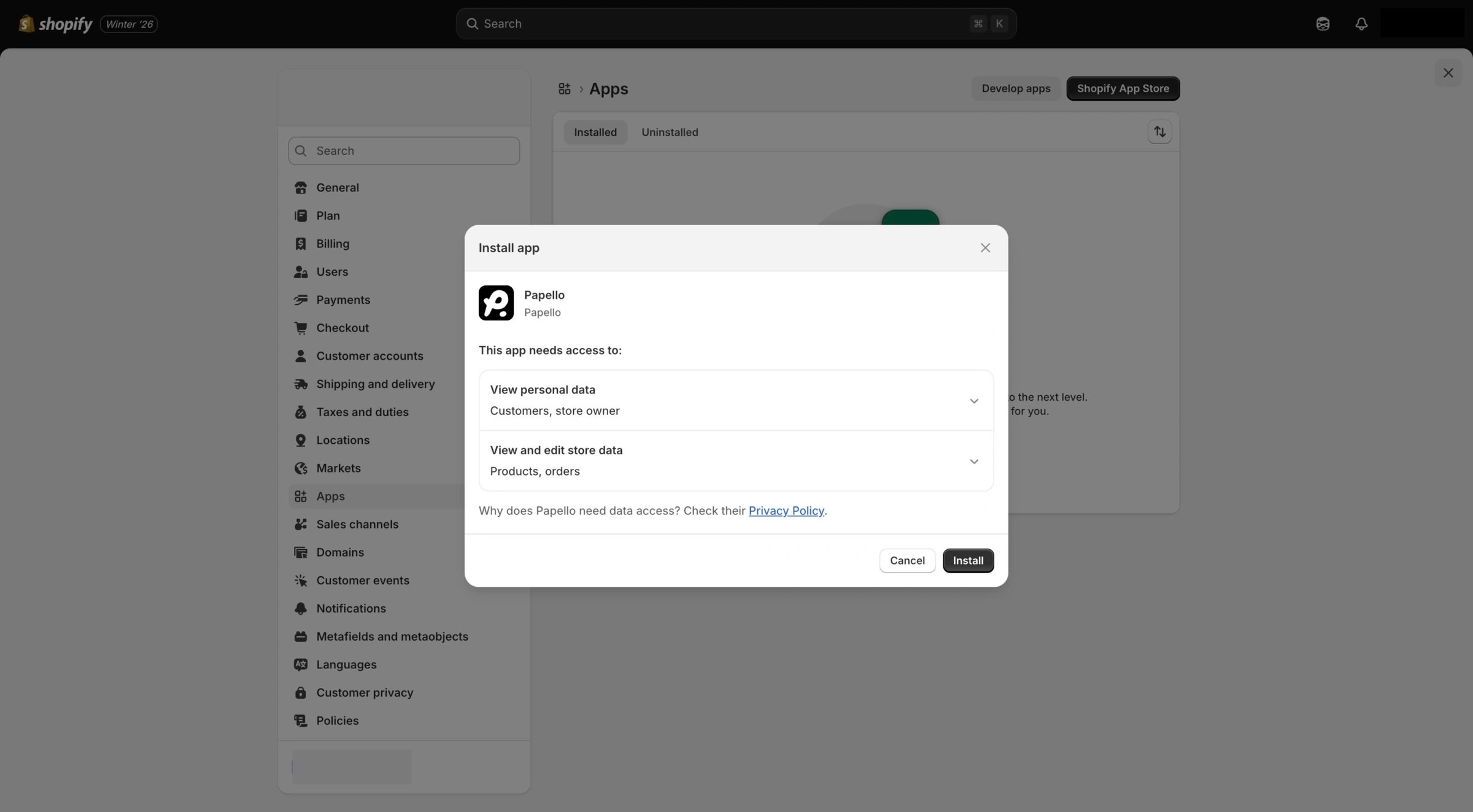Click the Locations pin icon
Viewport: 1473px width, 812px height.
coord(301,440)
